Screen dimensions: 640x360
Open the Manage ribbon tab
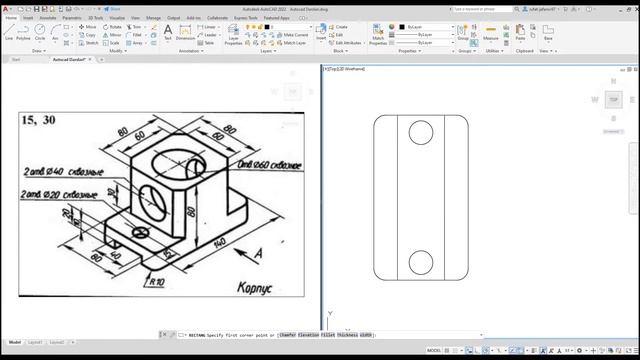(x=153, y=18)
